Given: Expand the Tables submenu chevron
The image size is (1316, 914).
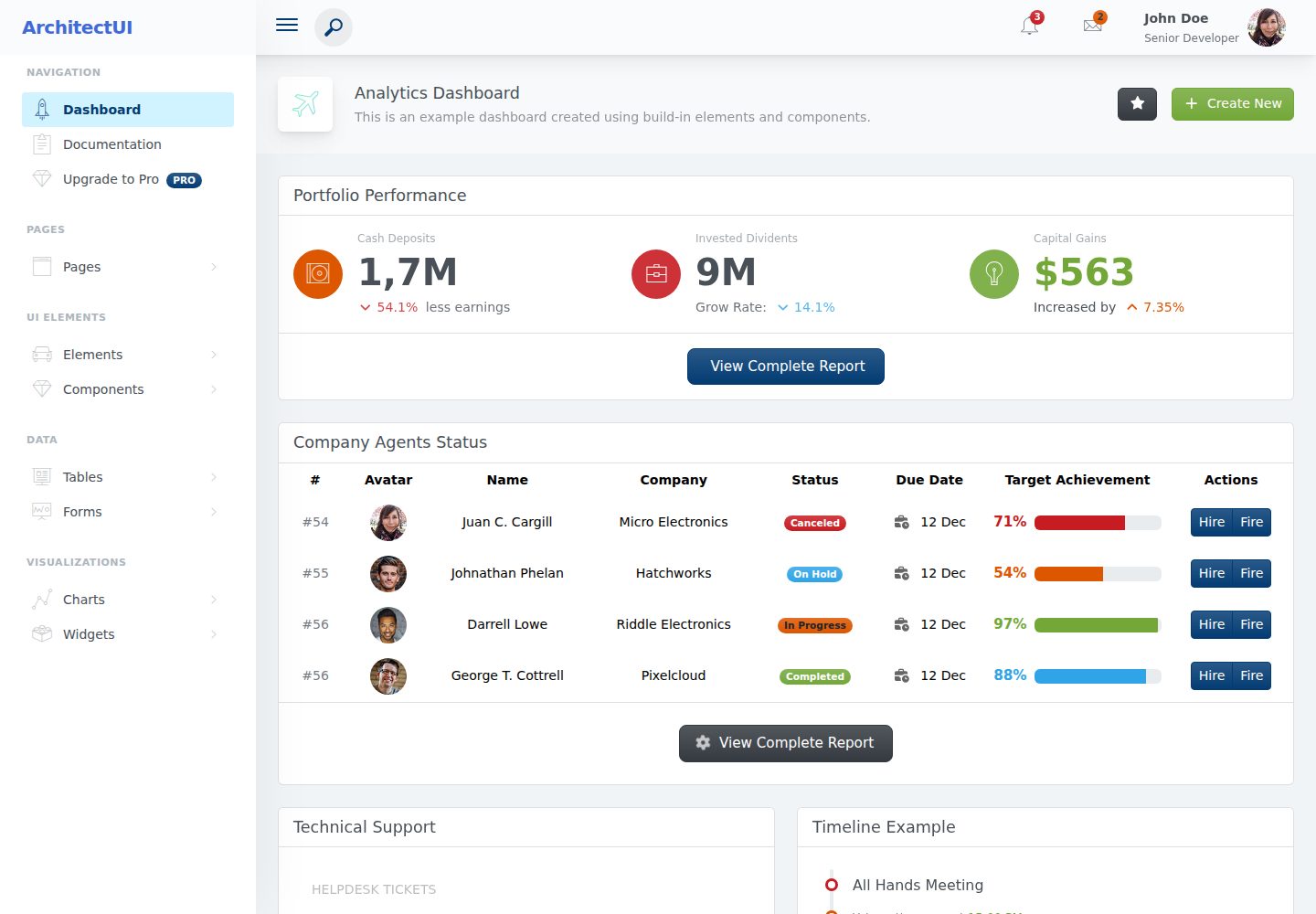Looking at the screenshot, I should click(214, 477).
